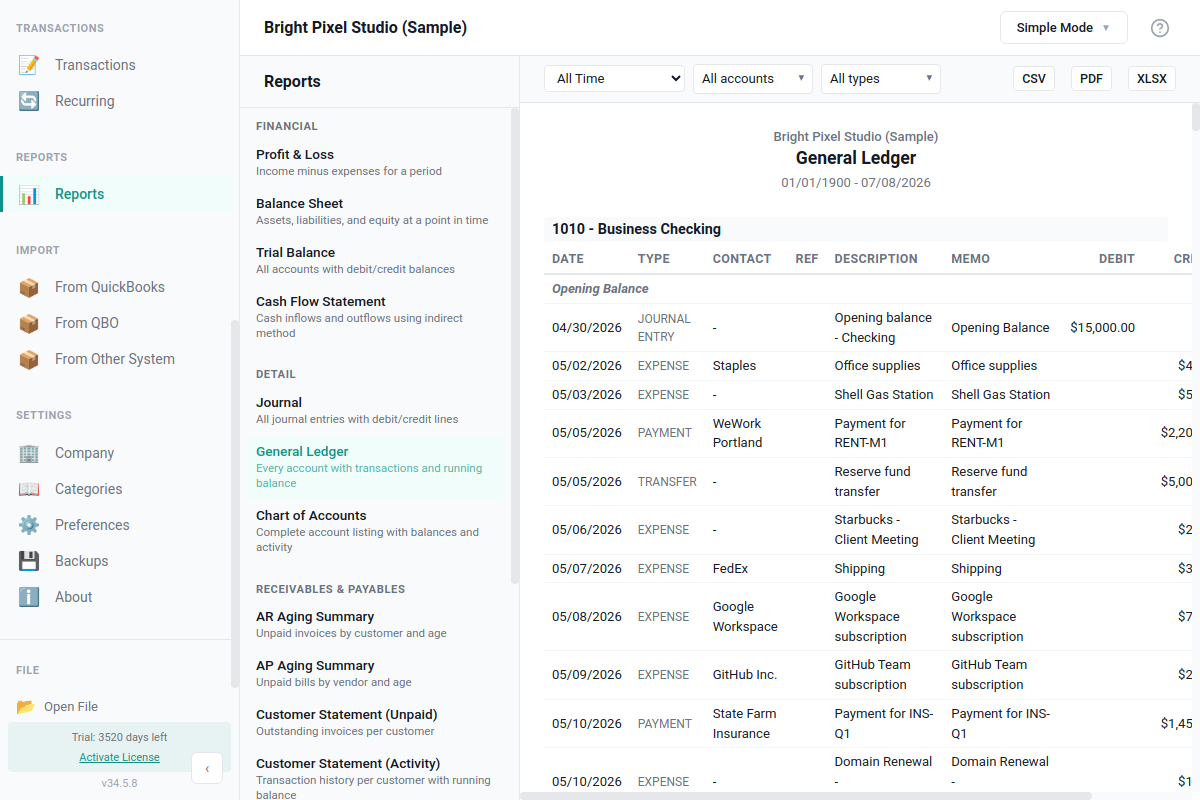Click the Backups floppy disk icon
Image resolution: width=1200 pixels, height=800 pixels.
pos(29,561)
